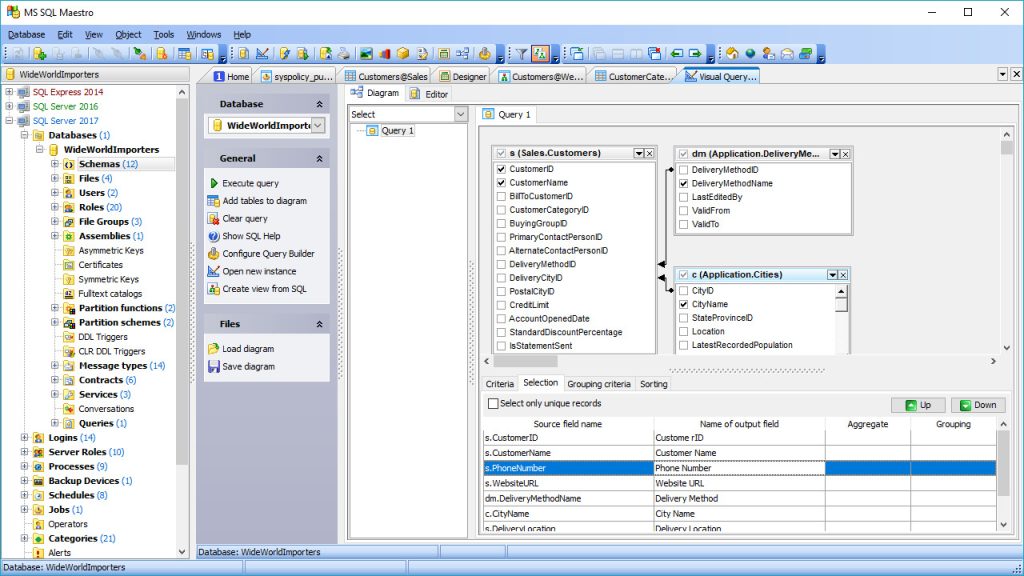Open the Tools menu
This screenshot has height=576, width=1024.
(163, 33)
